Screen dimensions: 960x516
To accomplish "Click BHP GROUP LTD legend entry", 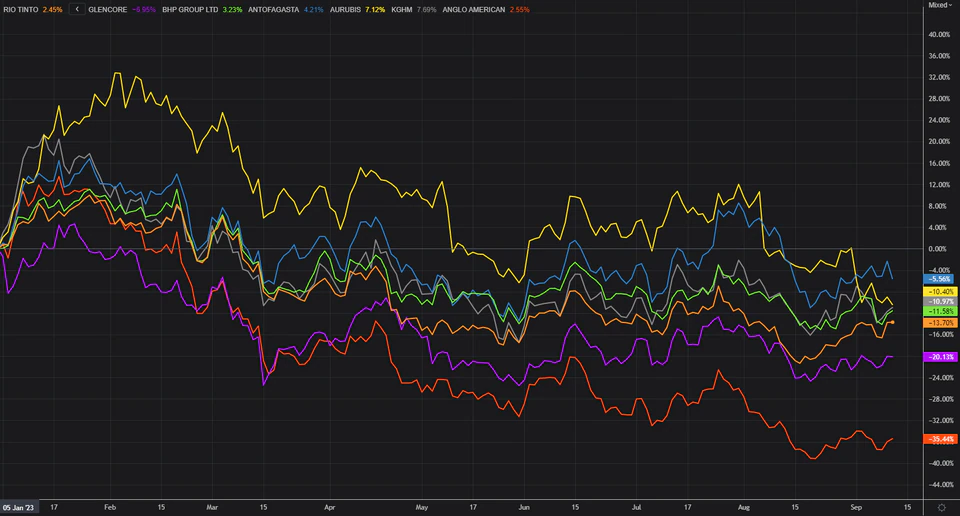I will coord(191,9).
